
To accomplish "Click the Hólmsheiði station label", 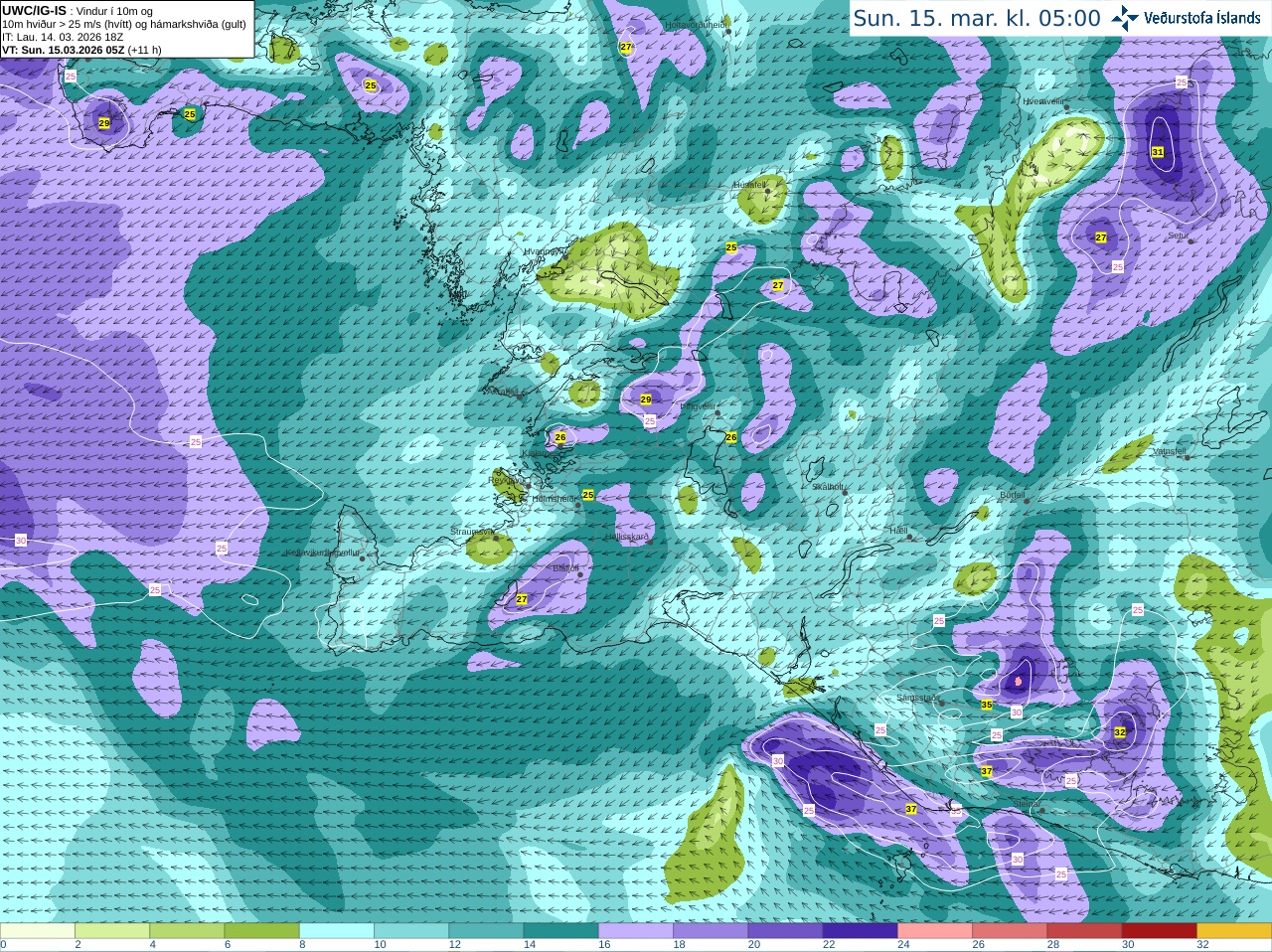I will point(555,499).
